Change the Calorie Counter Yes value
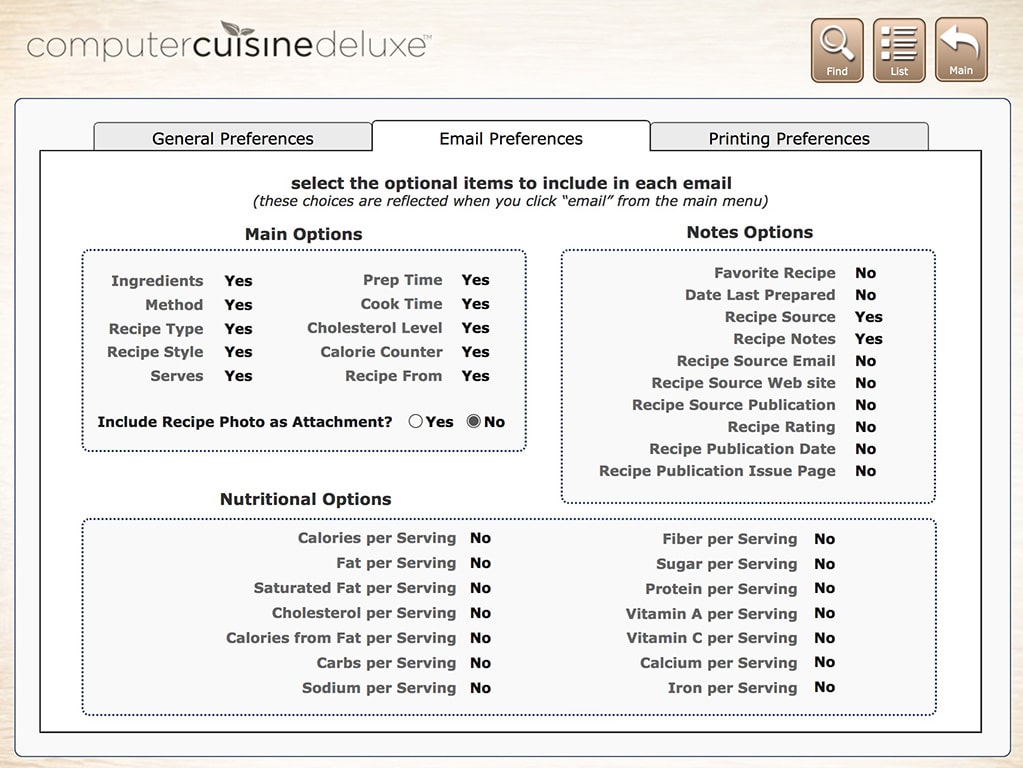The height and width of the screenshot is (768, 1023). coord(475,352)
